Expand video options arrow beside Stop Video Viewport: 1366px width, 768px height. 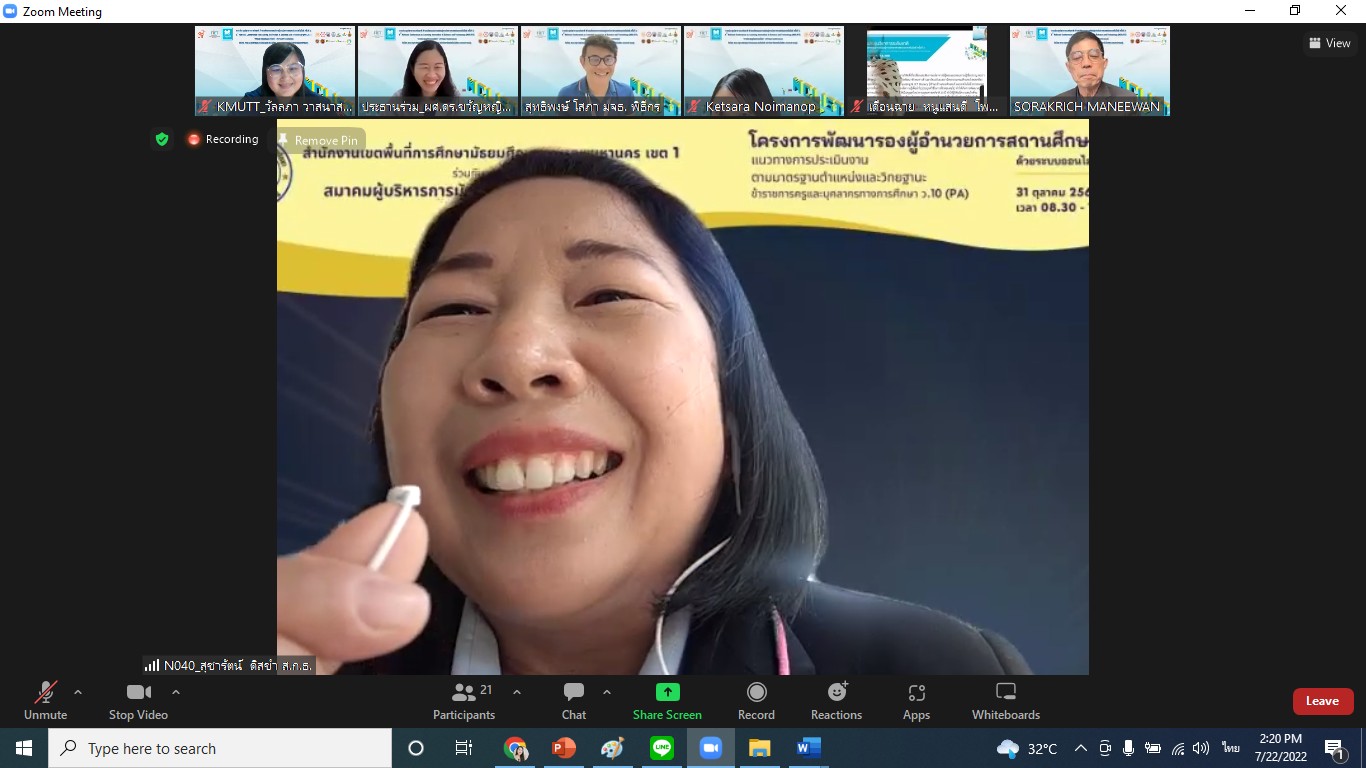pos(176,692)
